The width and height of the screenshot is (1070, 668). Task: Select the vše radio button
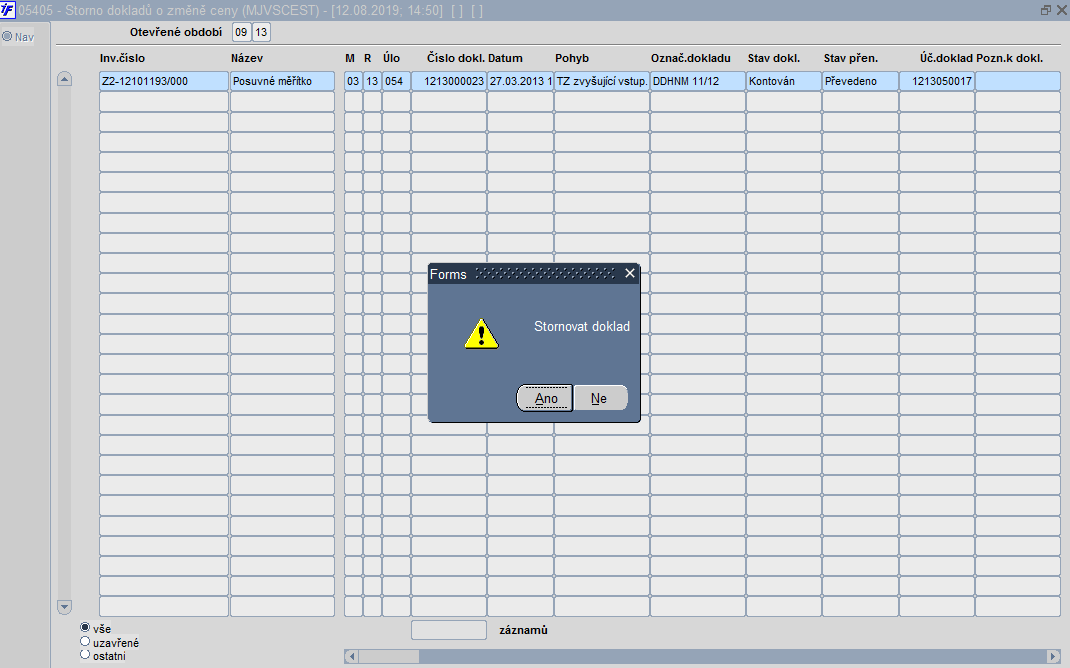(x=85, y=627)
